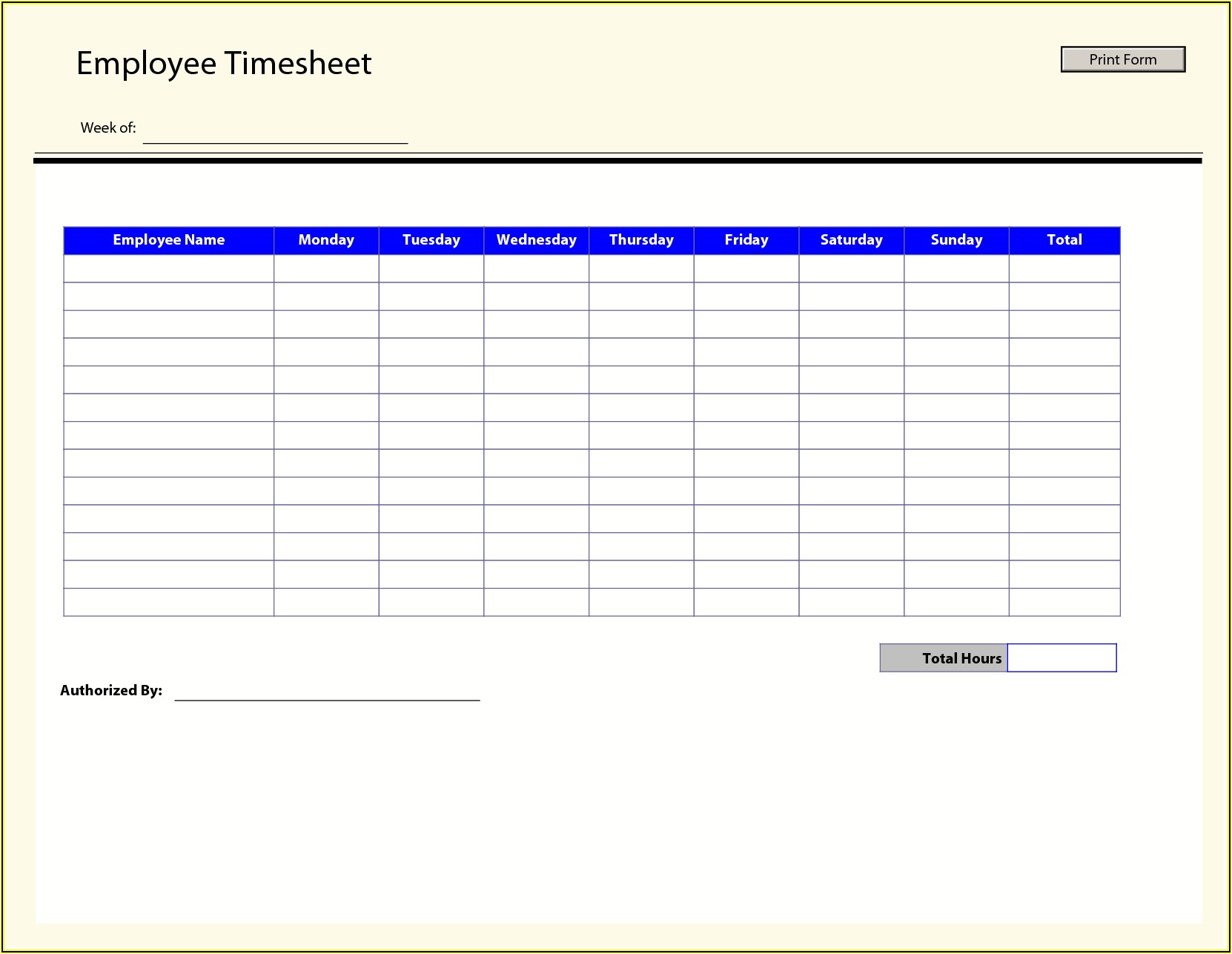Select last row Sunday cell
1232x954 pixels.
956,602
